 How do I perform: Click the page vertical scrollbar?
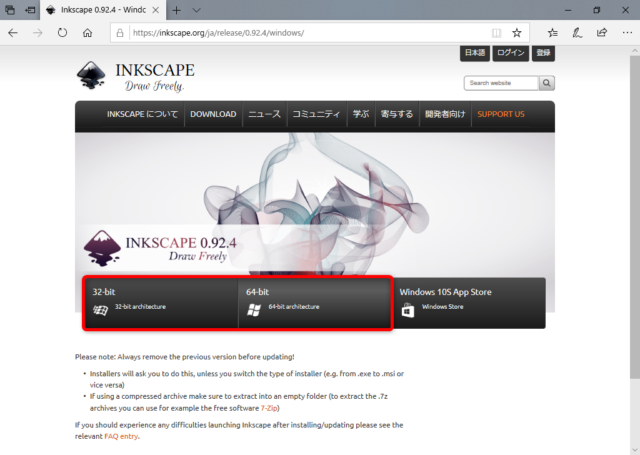click(635, 218)
